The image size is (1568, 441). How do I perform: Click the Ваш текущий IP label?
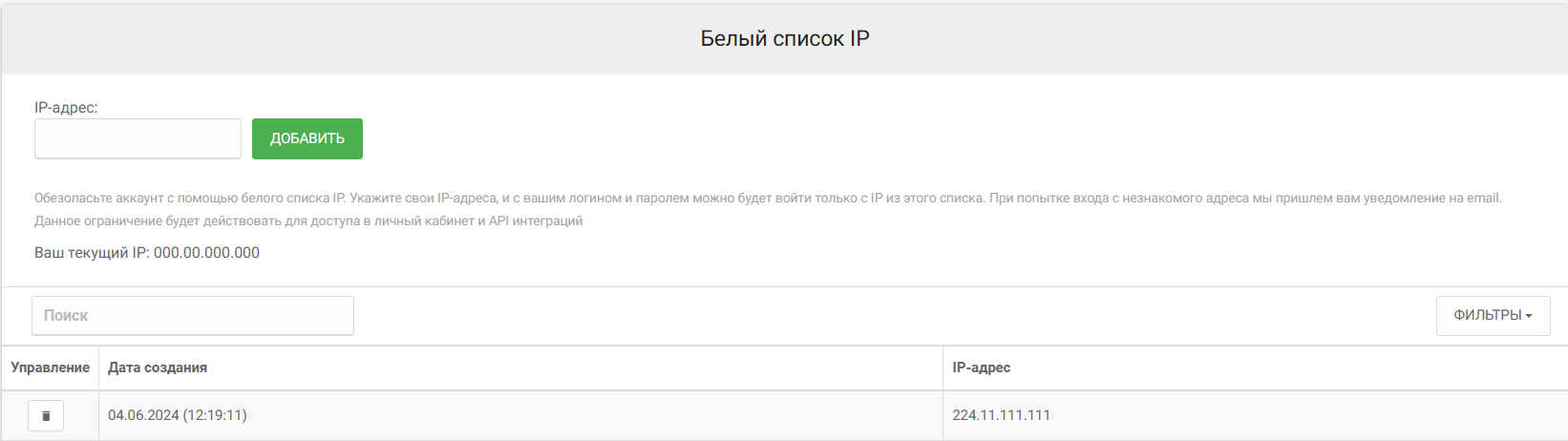pyautogui.click(x=92, y=253)
